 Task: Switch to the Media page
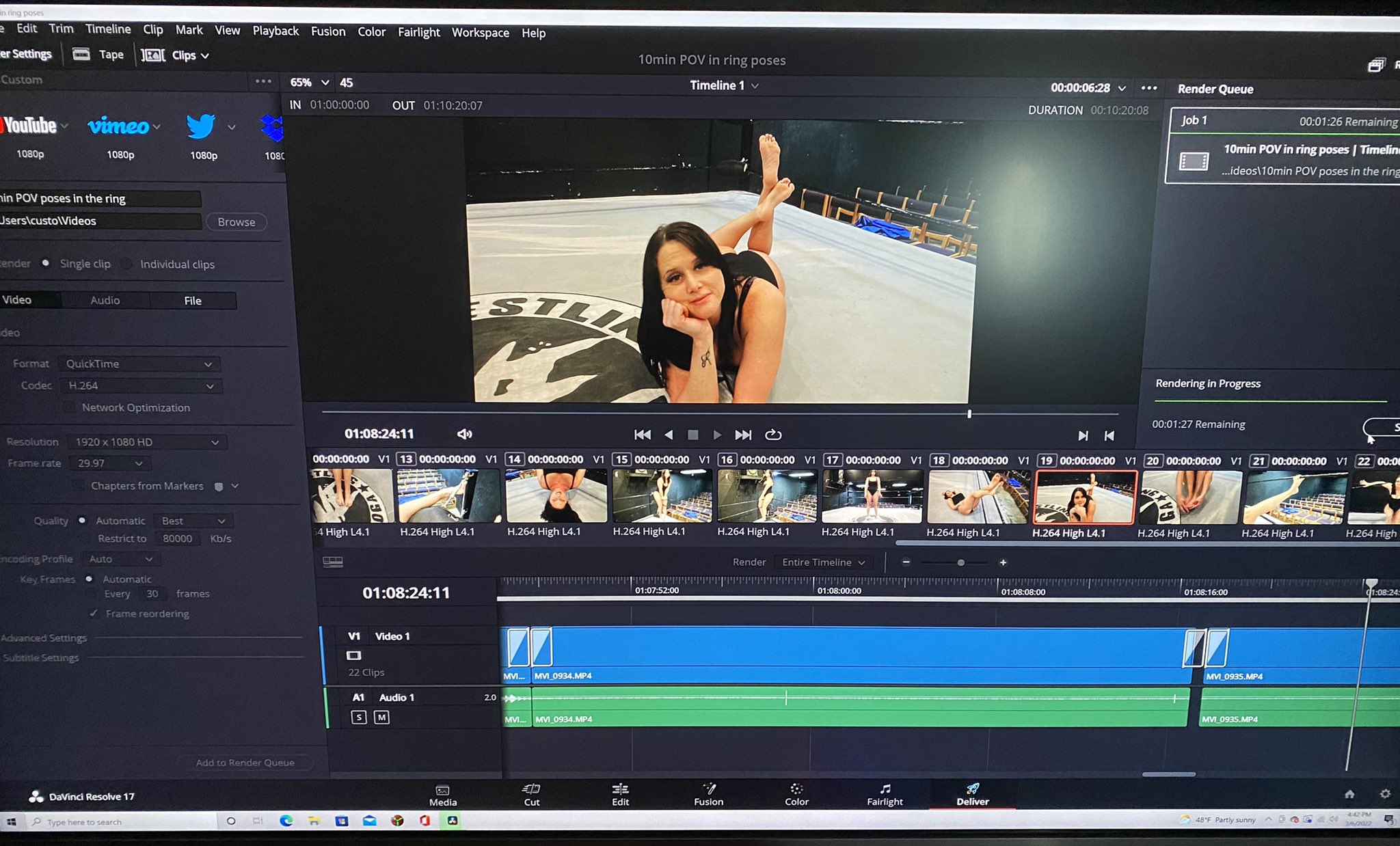click(442, 795)
